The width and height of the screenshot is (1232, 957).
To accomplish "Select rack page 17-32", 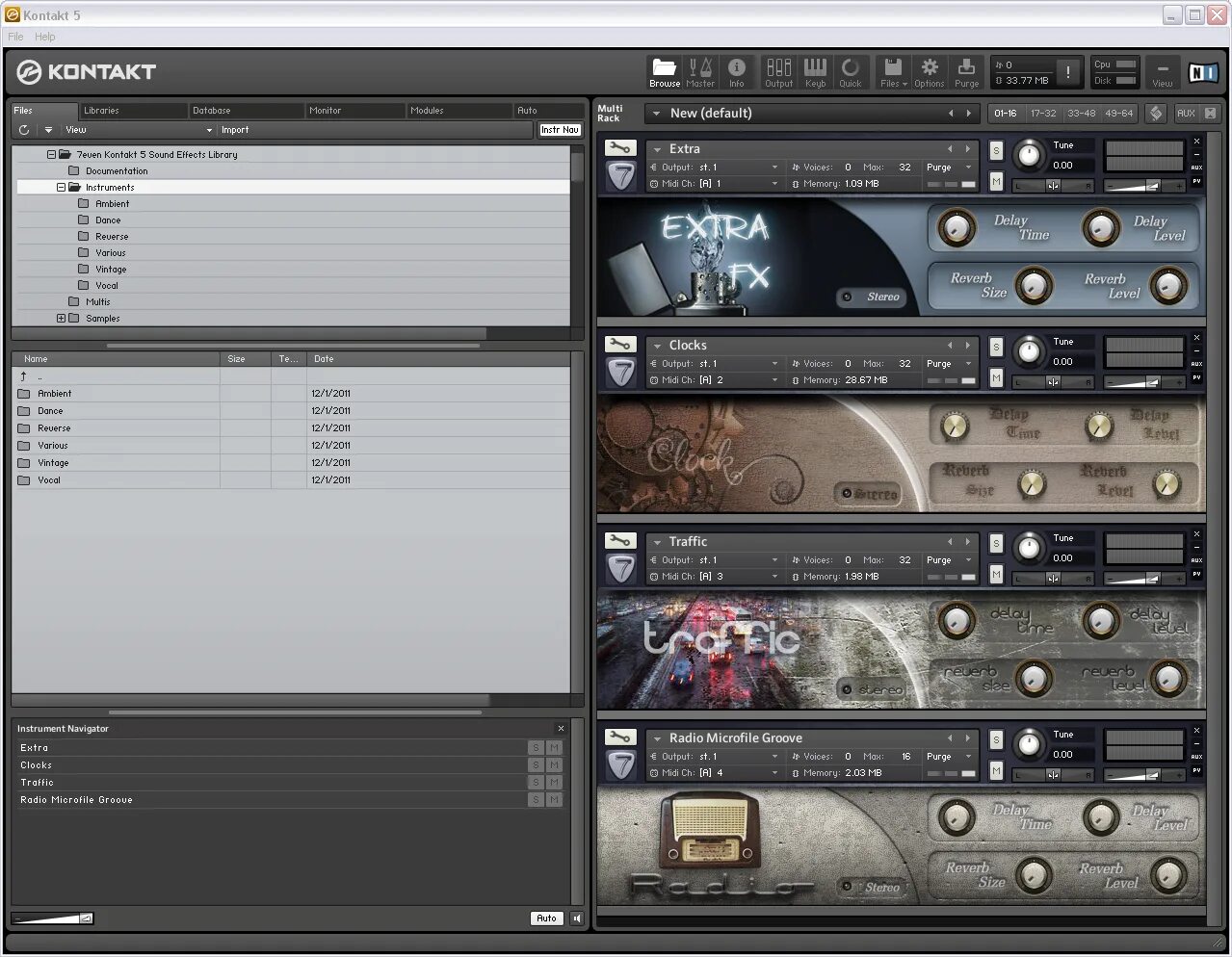I will pyautogui.click(x=1043, y=114).
